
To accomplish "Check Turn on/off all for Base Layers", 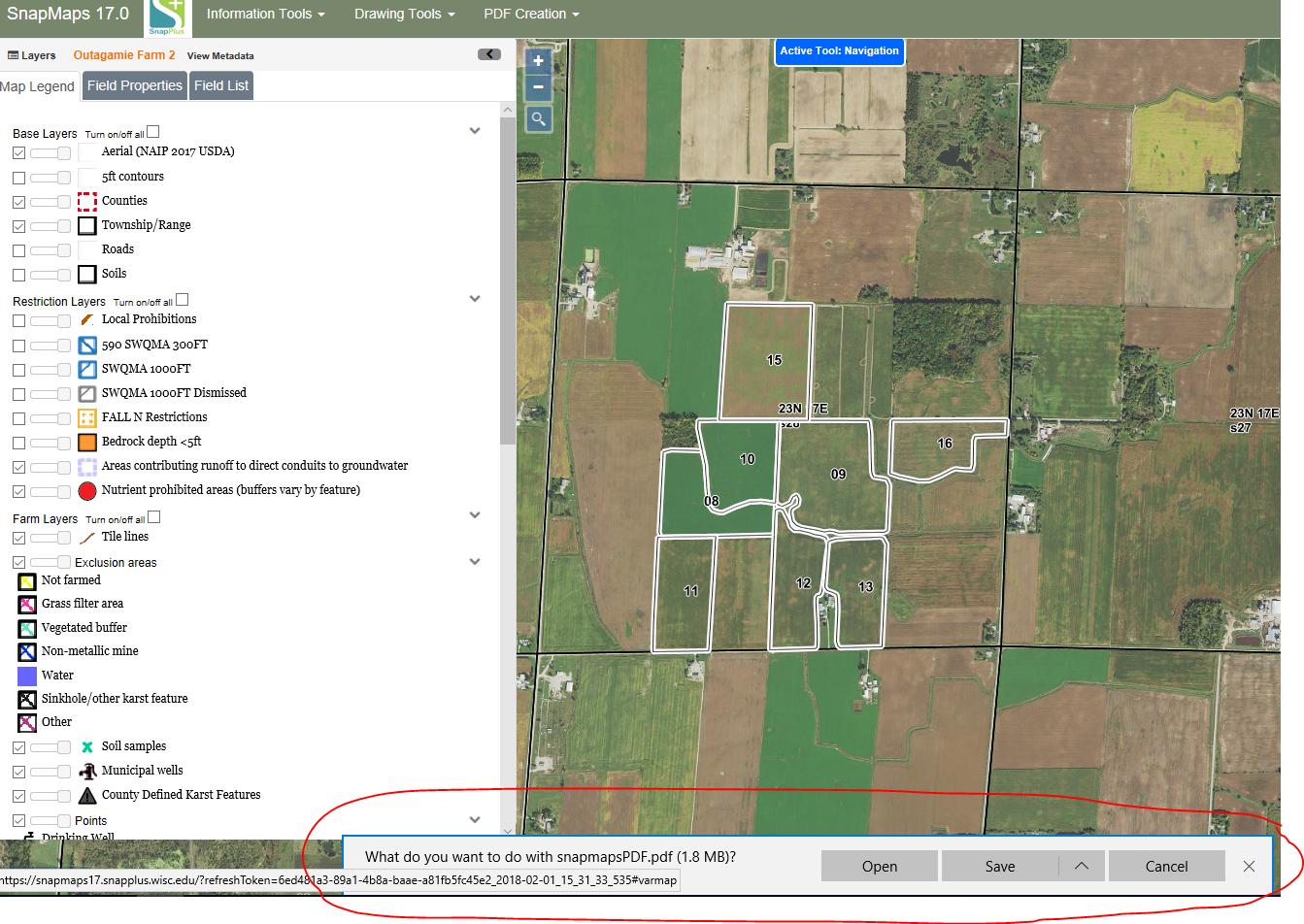I will point(152,132).
